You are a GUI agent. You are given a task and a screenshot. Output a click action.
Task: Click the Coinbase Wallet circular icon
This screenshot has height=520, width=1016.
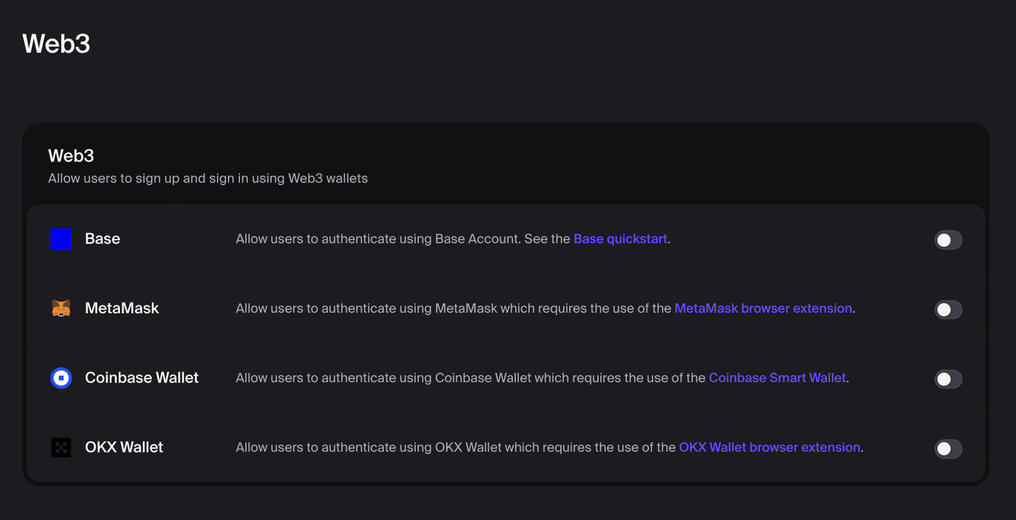pos(61,378)
